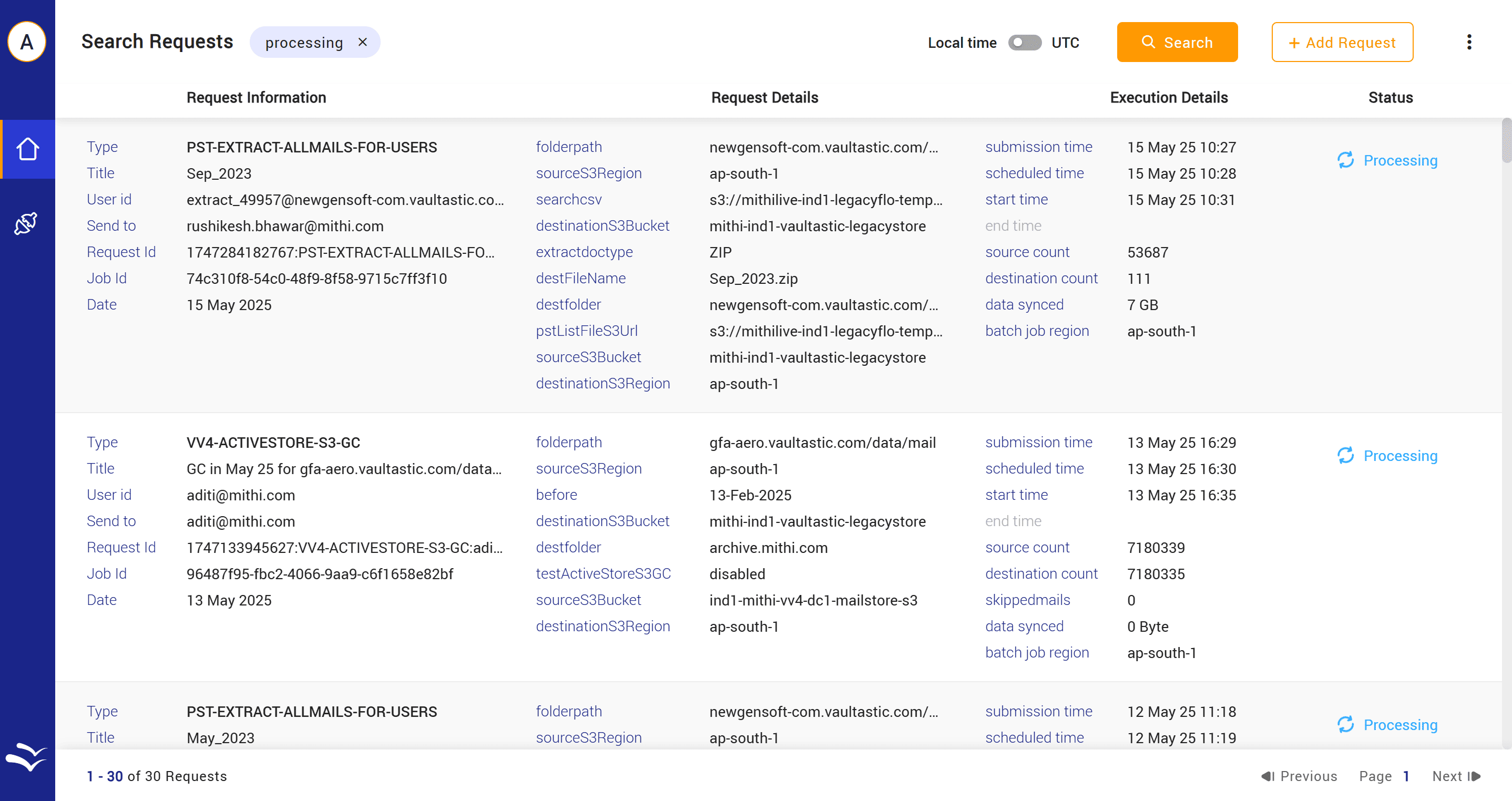Remove the processing filter chip
The height and width of the screenshot is (801, 1512).
click(x=363, y=42)
